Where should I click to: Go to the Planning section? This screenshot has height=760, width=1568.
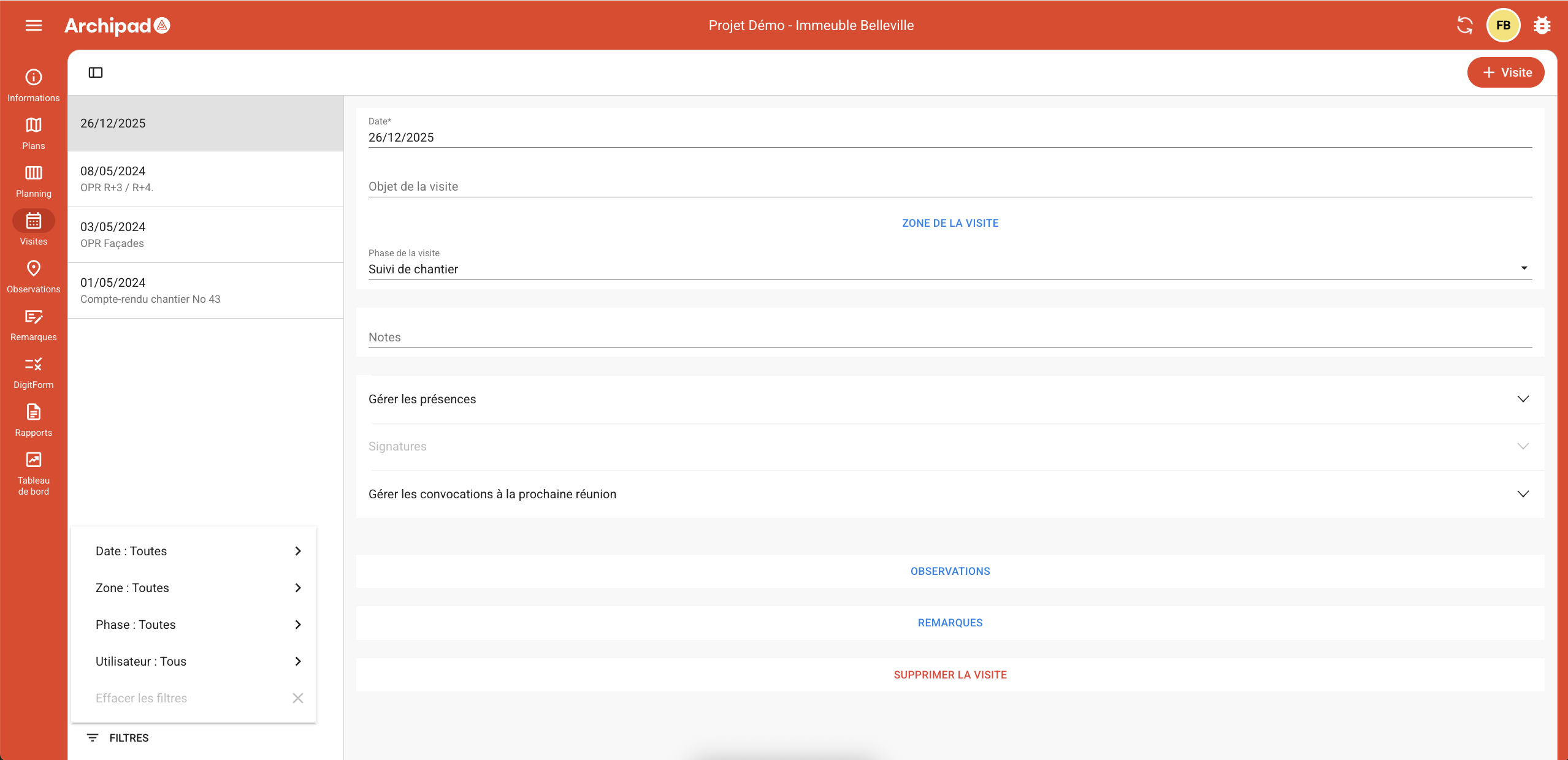(33, 181)
